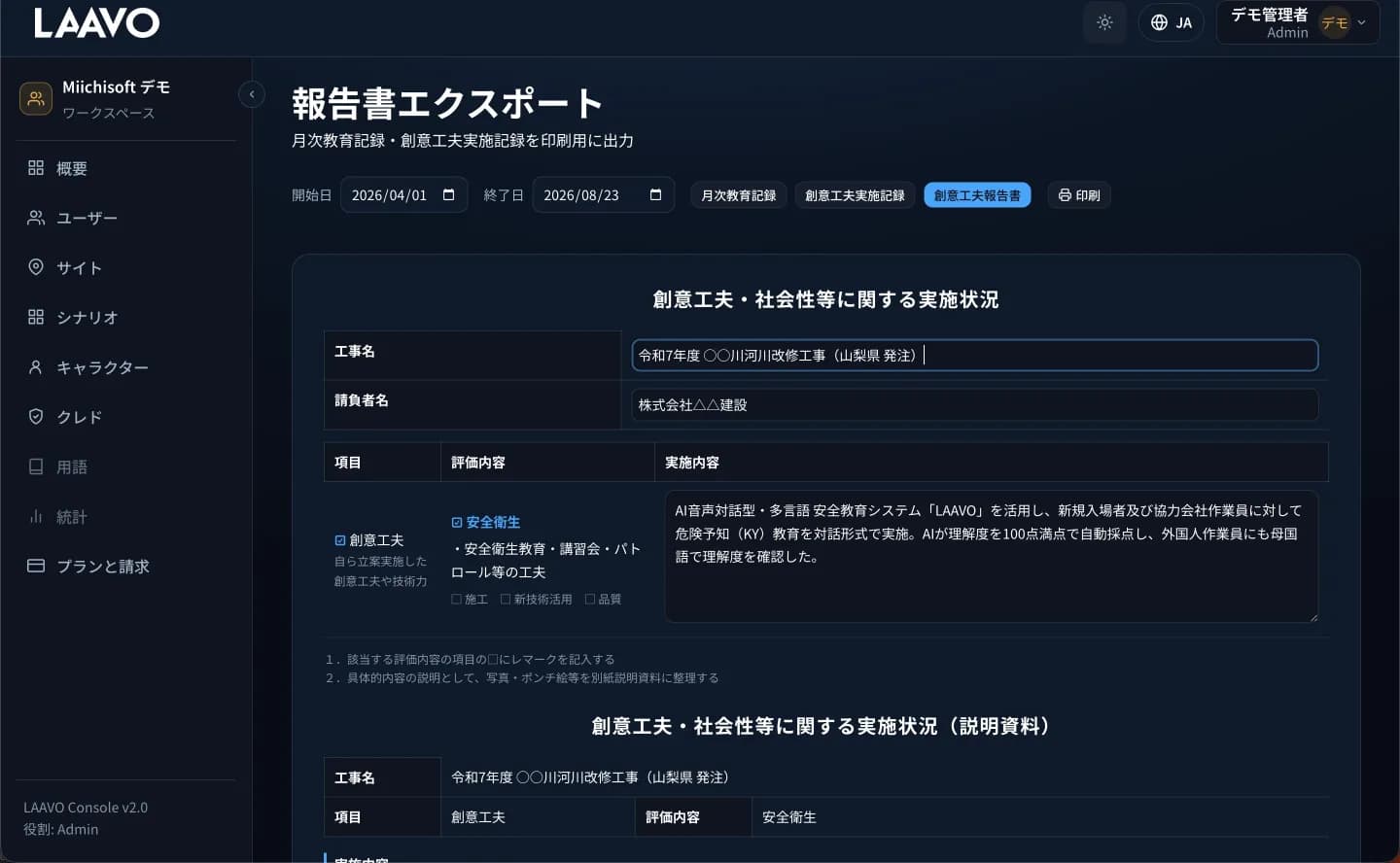Screen dimensions: 1400x863
Task: Focus the 工事名 text input
Action: tap(975, 356)
